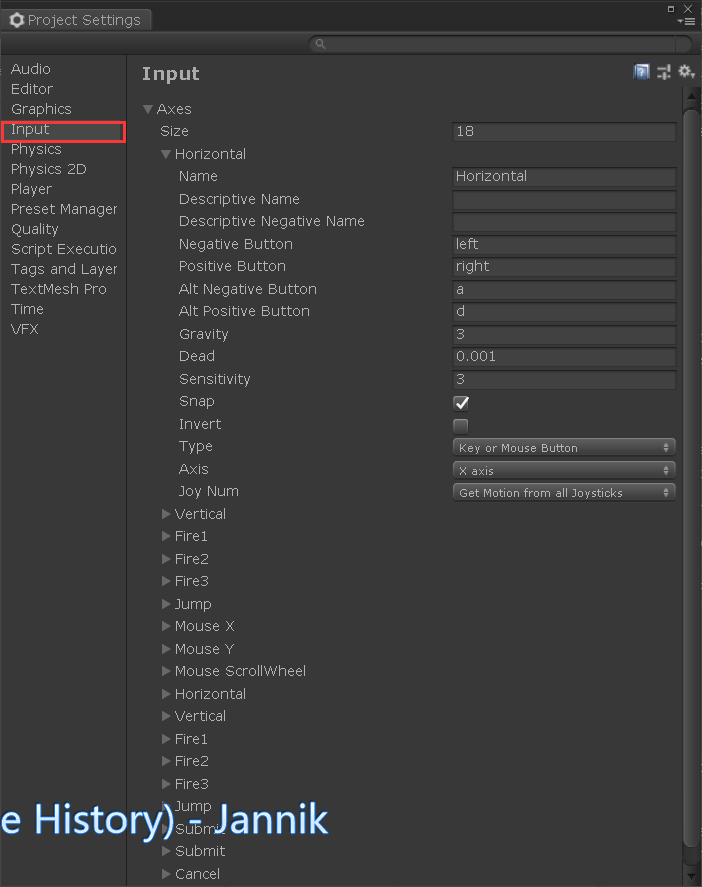Click the scrollbar down arrow

coord(691,876)
